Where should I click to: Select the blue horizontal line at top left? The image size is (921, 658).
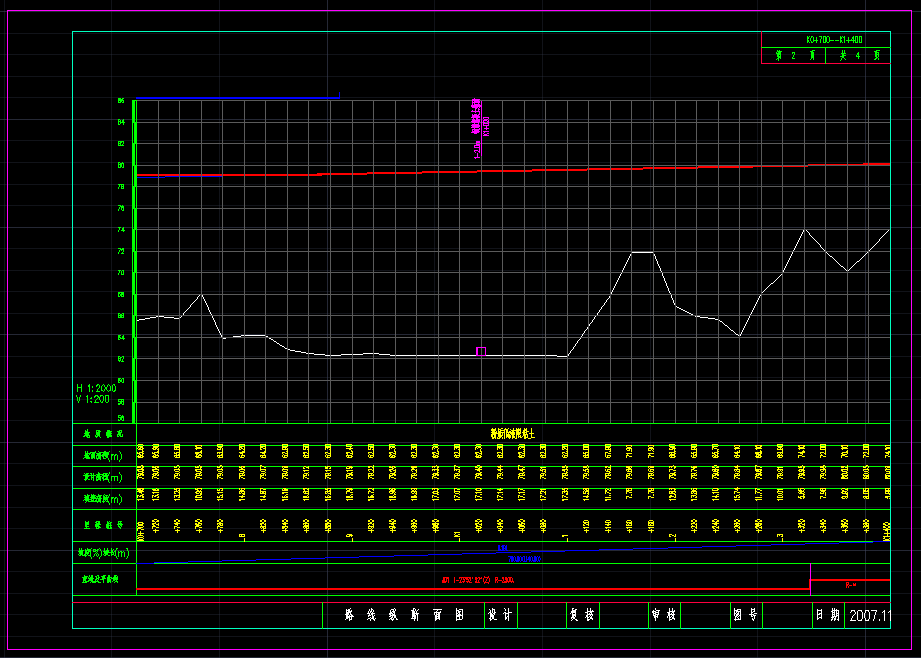tap(238, 98)
